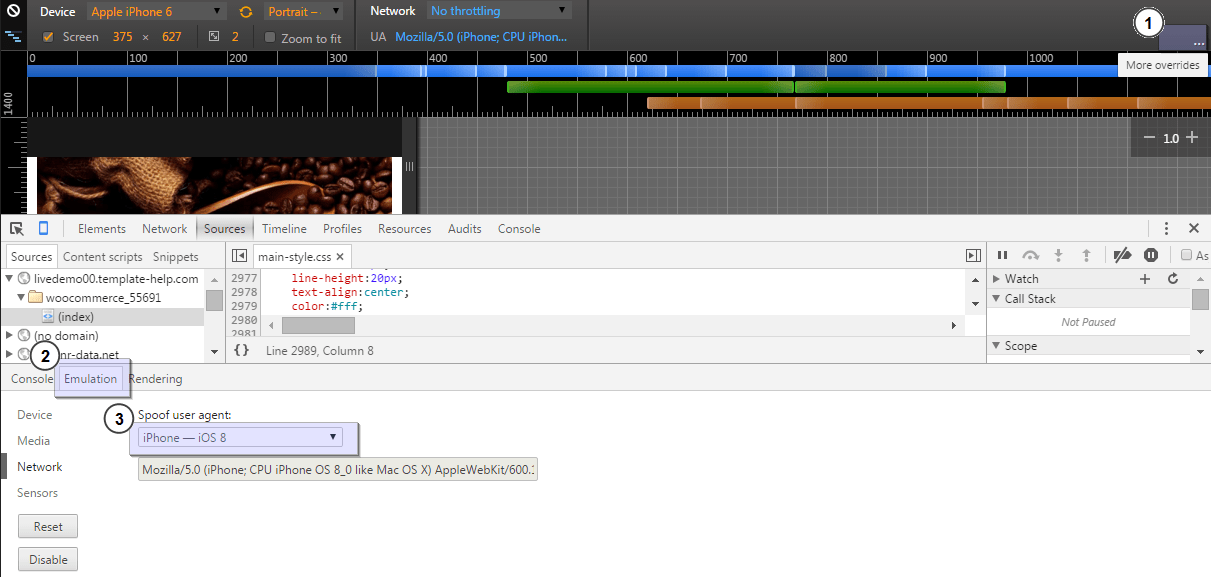The image size is (1211, 577).
Task: Open the No throttling network dropdown
Action: [499, 11]
